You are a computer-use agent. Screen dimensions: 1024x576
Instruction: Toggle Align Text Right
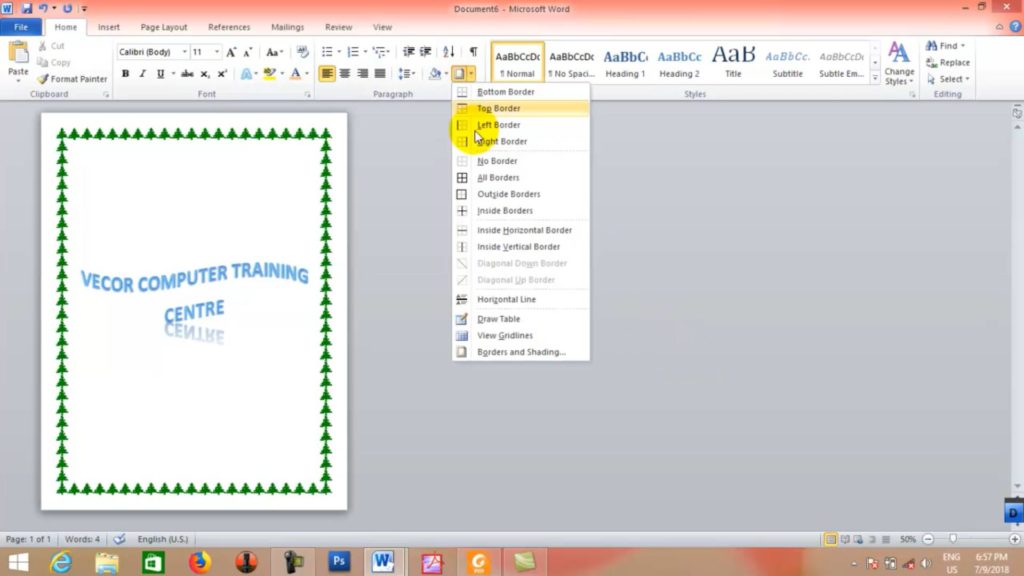point(362,74)
